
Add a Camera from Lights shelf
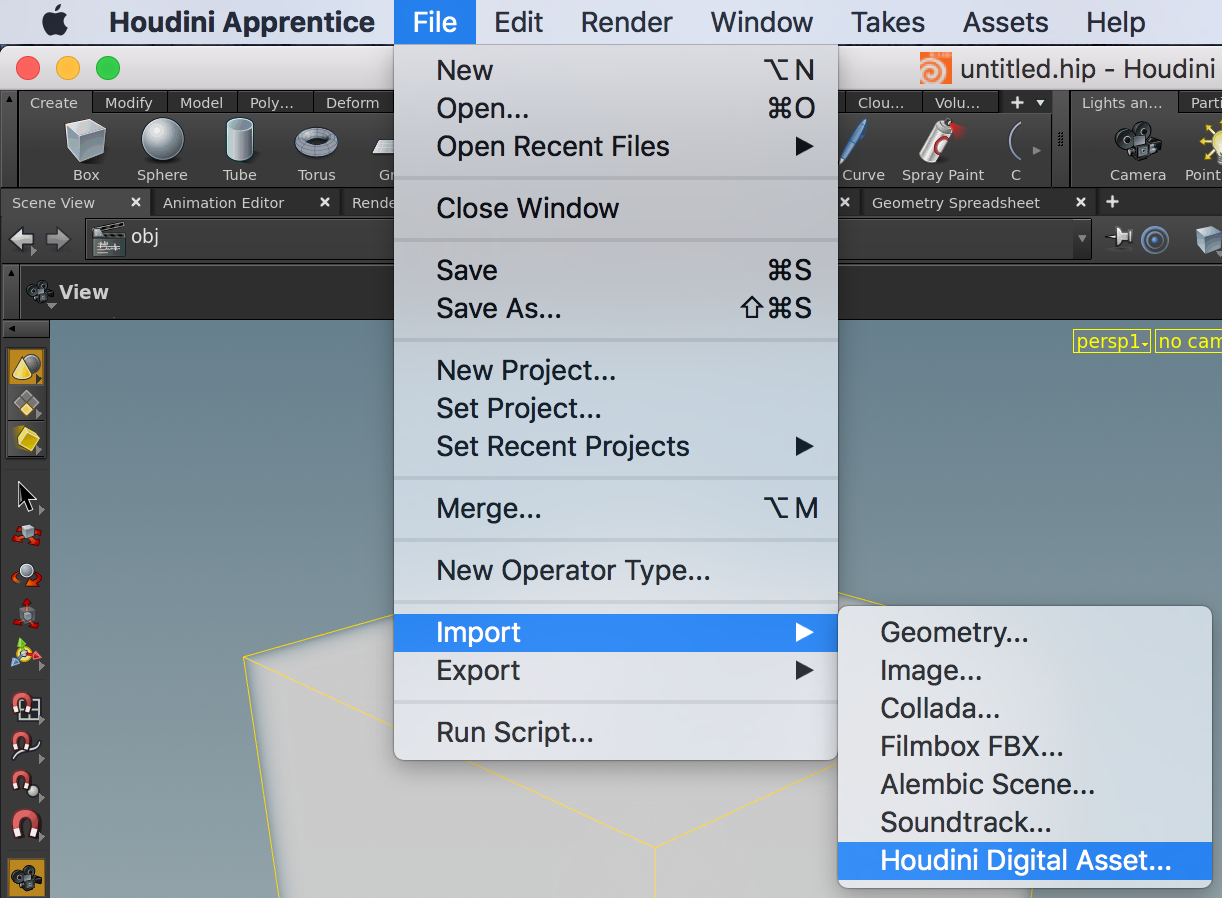1137,150
